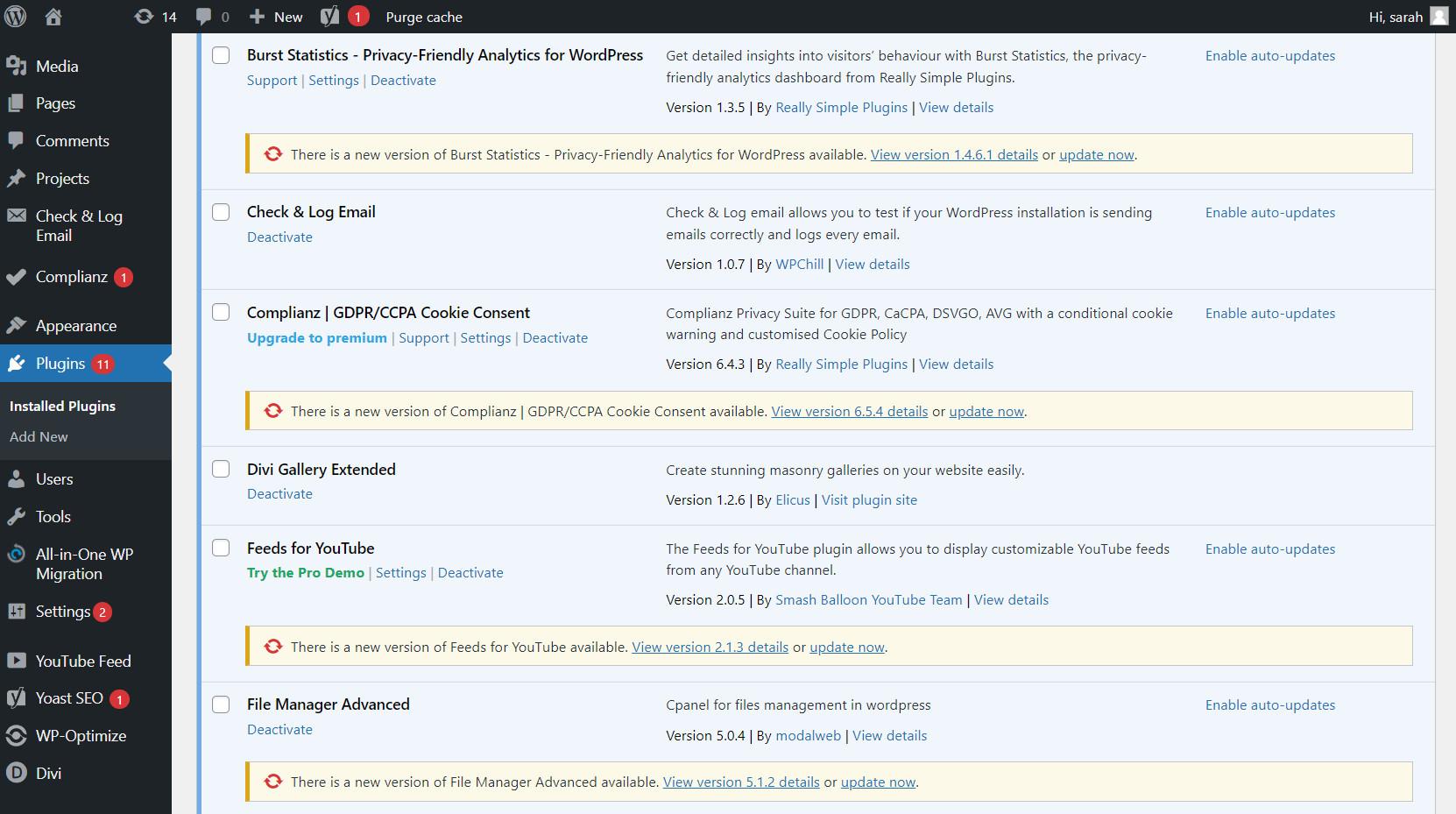This screenshot has width=1456, height=814.
Task: Open comments bubble in admin bar
Action: (x=203, y=16)
